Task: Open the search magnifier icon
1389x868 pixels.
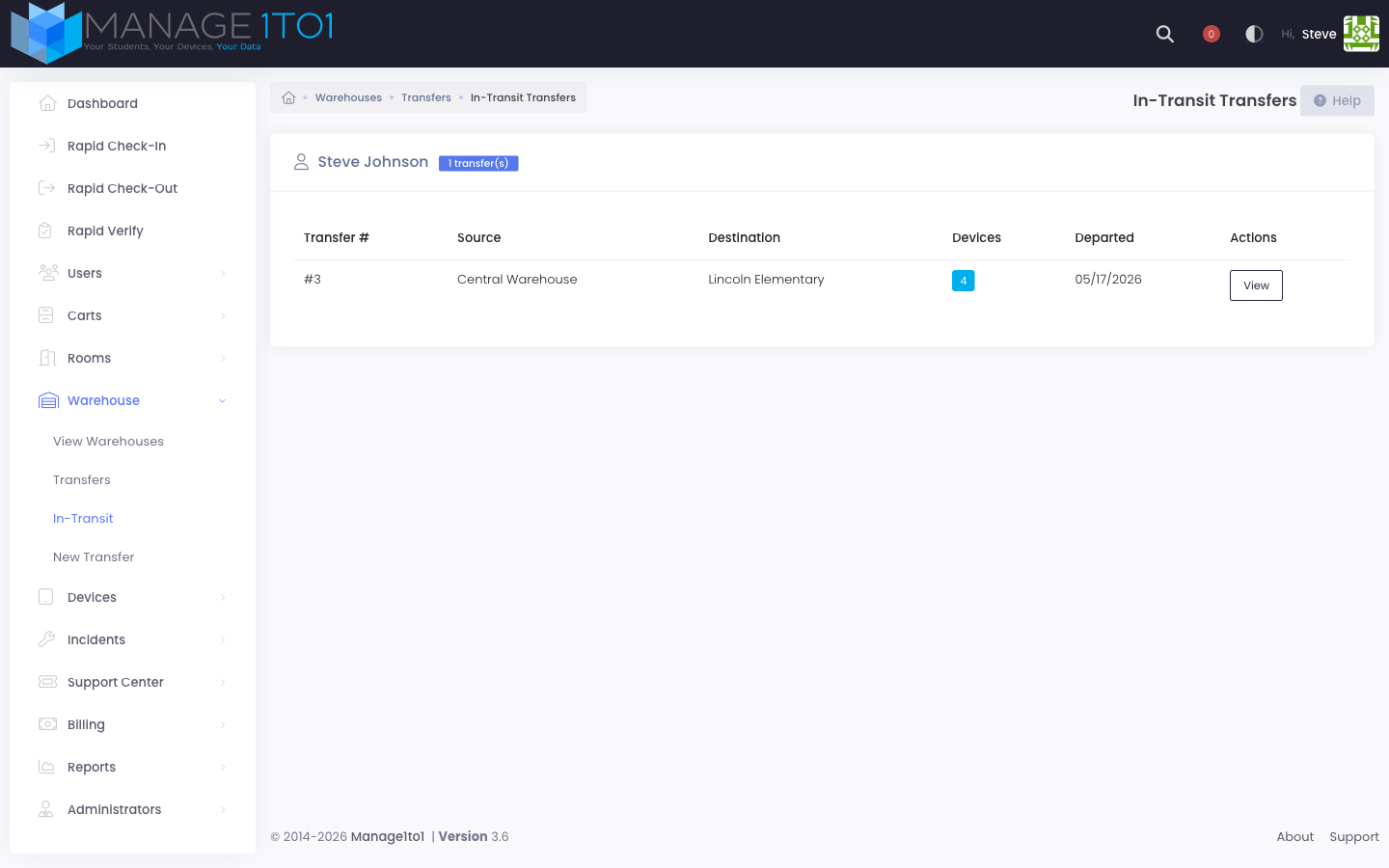Action: pos(1165,34)
